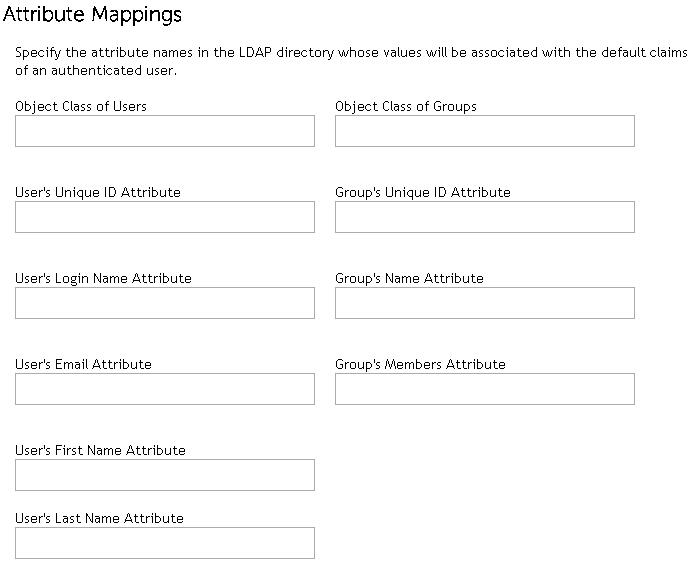The width and height of the screenshot is (690, 563).
Task: Click the "Group's Members Attribute" label text
Action: click(420, 364)
